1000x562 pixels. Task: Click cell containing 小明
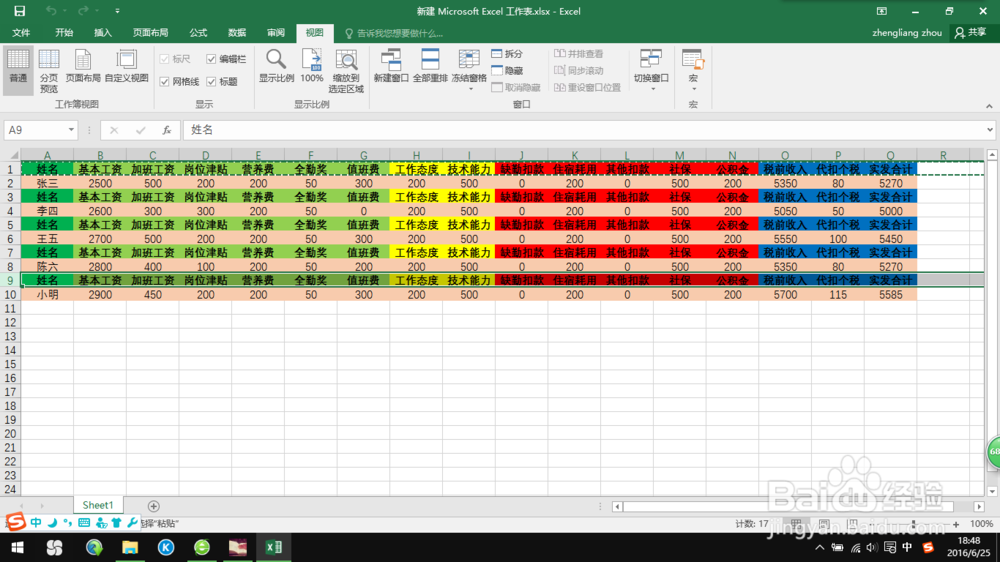pyautogui.click(x=47, y=295)
